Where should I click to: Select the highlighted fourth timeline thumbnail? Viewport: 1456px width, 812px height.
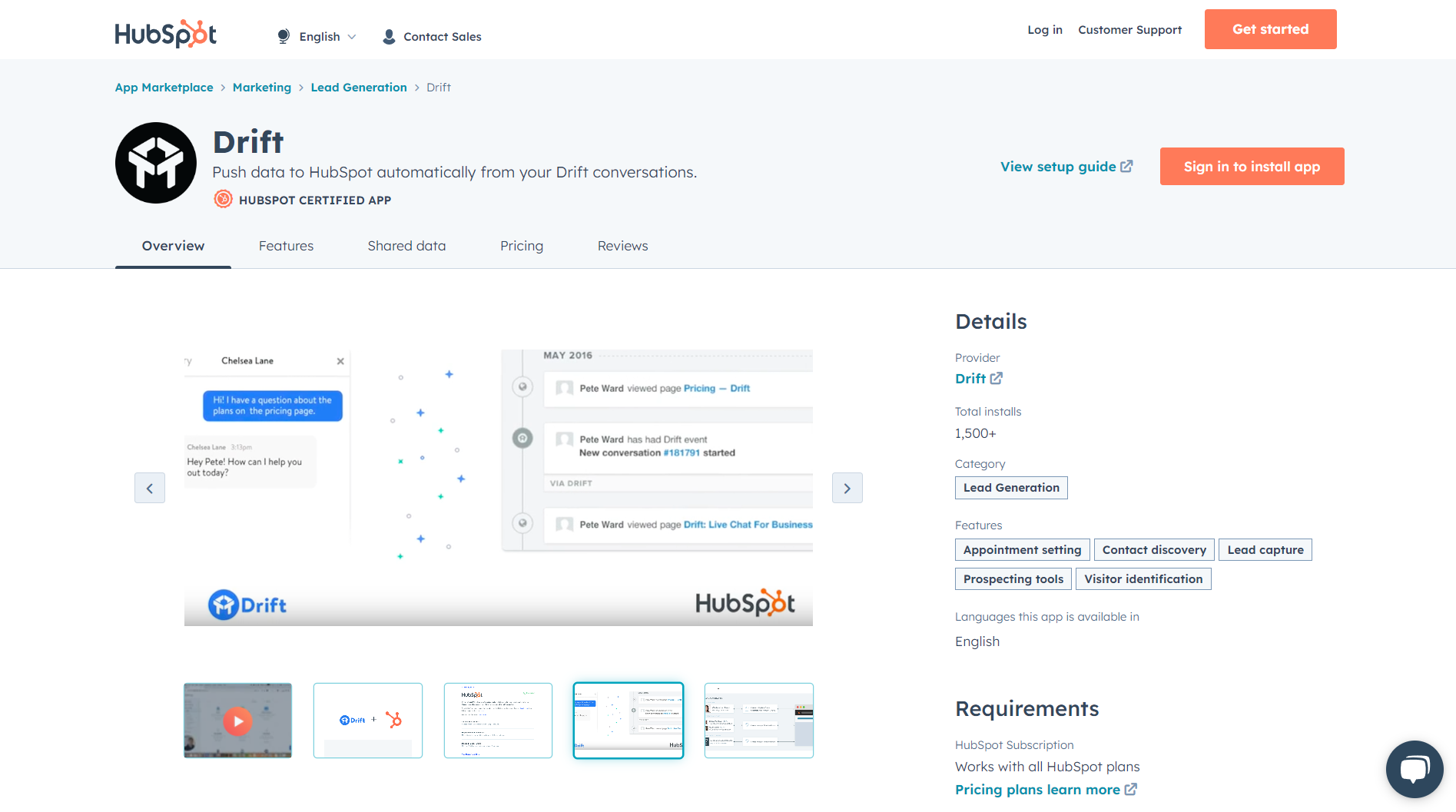tap(629, 721)
